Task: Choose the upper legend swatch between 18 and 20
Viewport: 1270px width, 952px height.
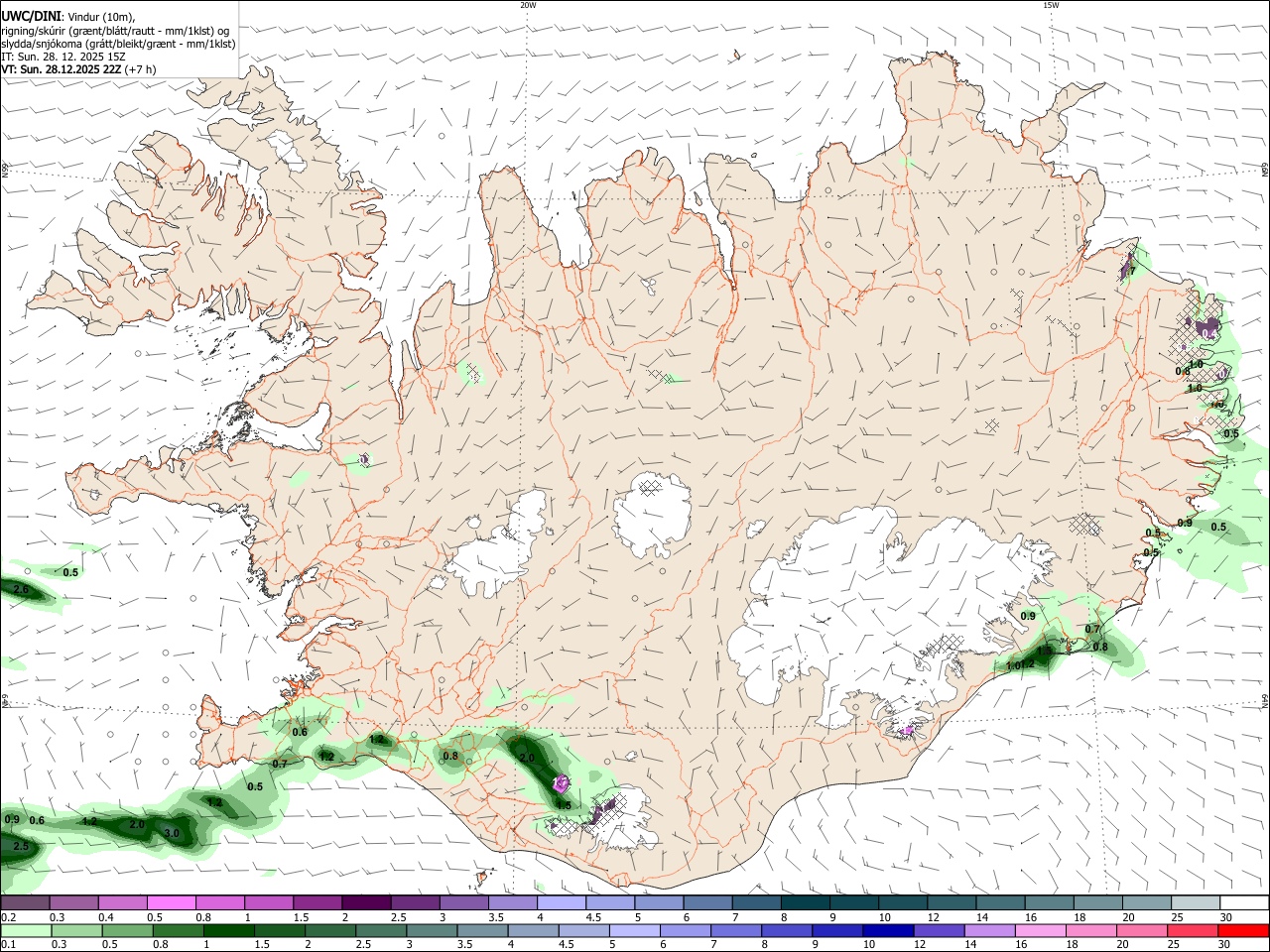Action: pos(1098,902)
